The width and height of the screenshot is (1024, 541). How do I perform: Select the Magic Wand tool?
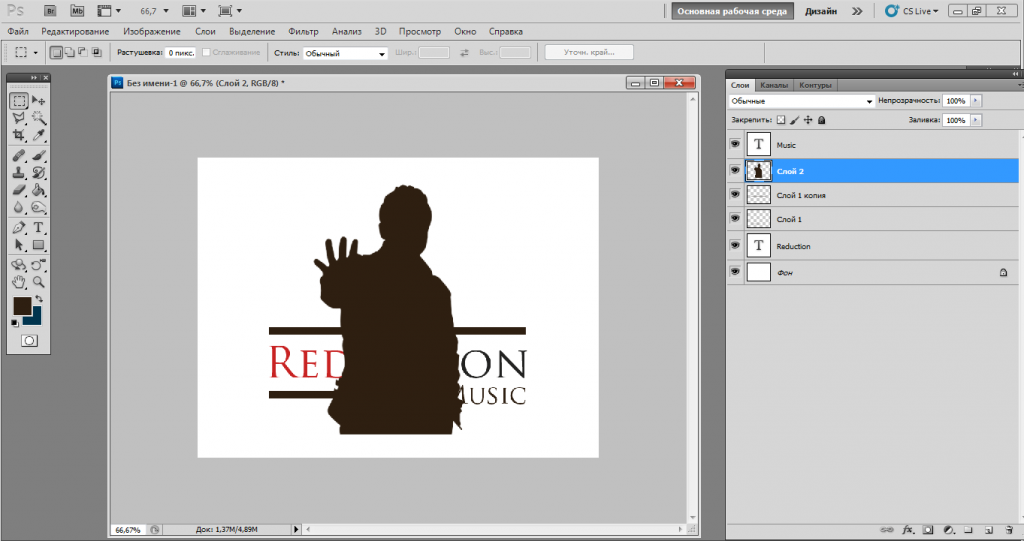click(x=39, y=118)
